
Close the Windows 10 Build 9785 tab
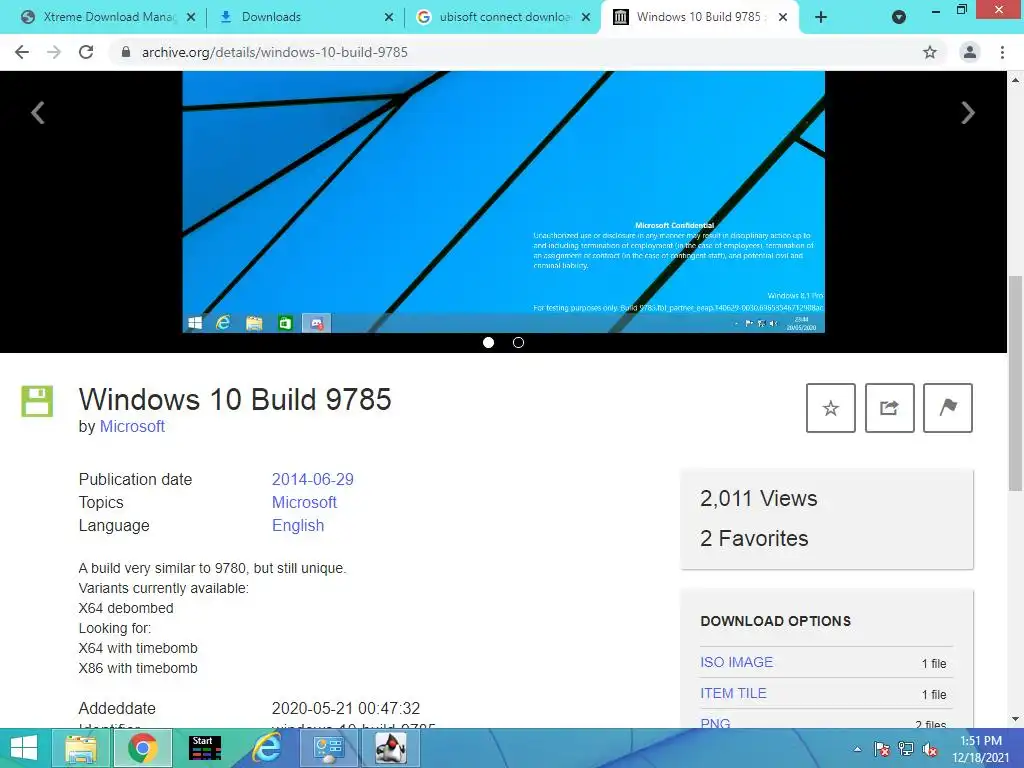(782, 17)
